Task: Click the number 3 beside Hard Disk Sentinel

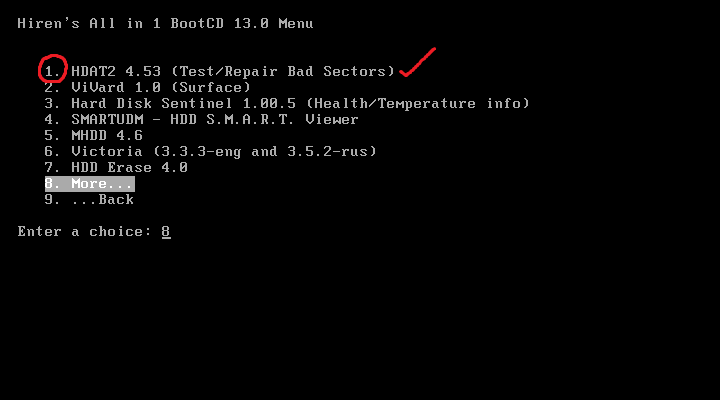Action: click(x=49, y=104)
